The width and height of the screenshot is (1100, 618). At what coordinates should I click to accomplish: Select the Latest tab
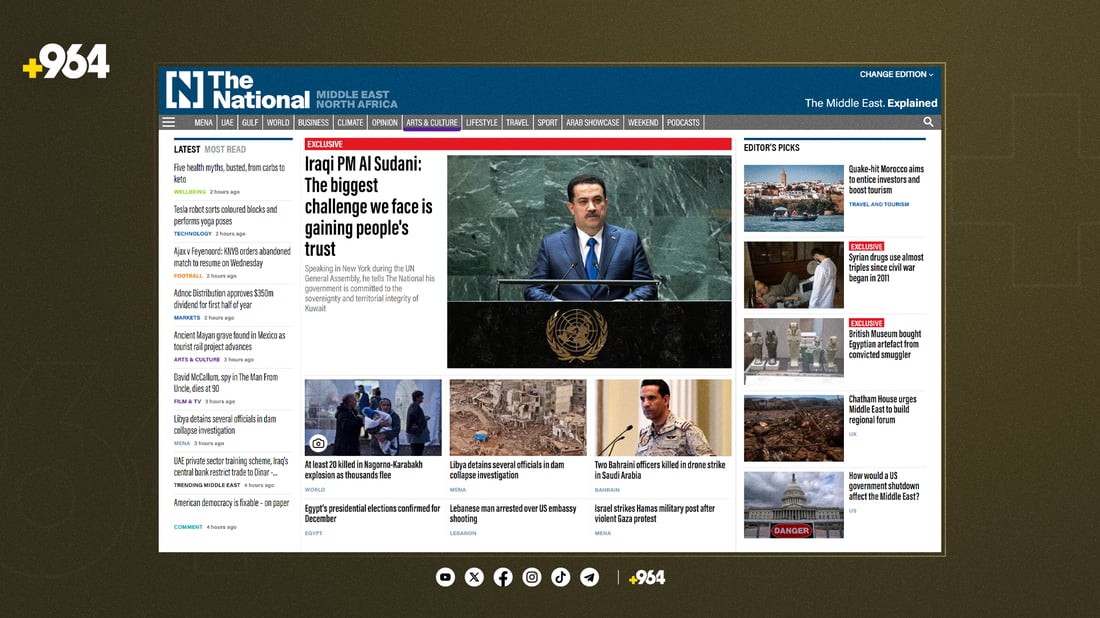(x=187, y=149)
